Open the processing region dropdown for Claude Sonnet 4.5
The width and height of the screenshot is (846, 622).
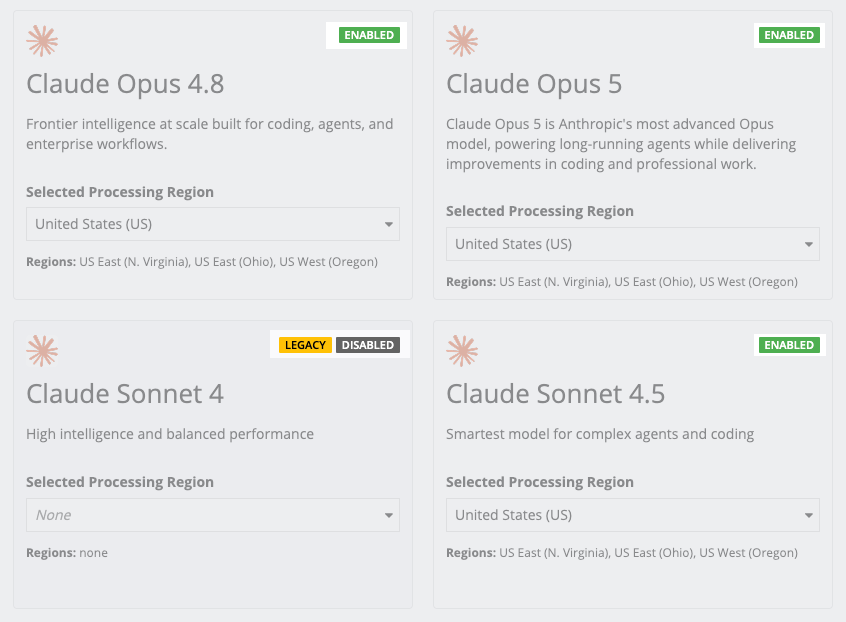coord(632,515)
